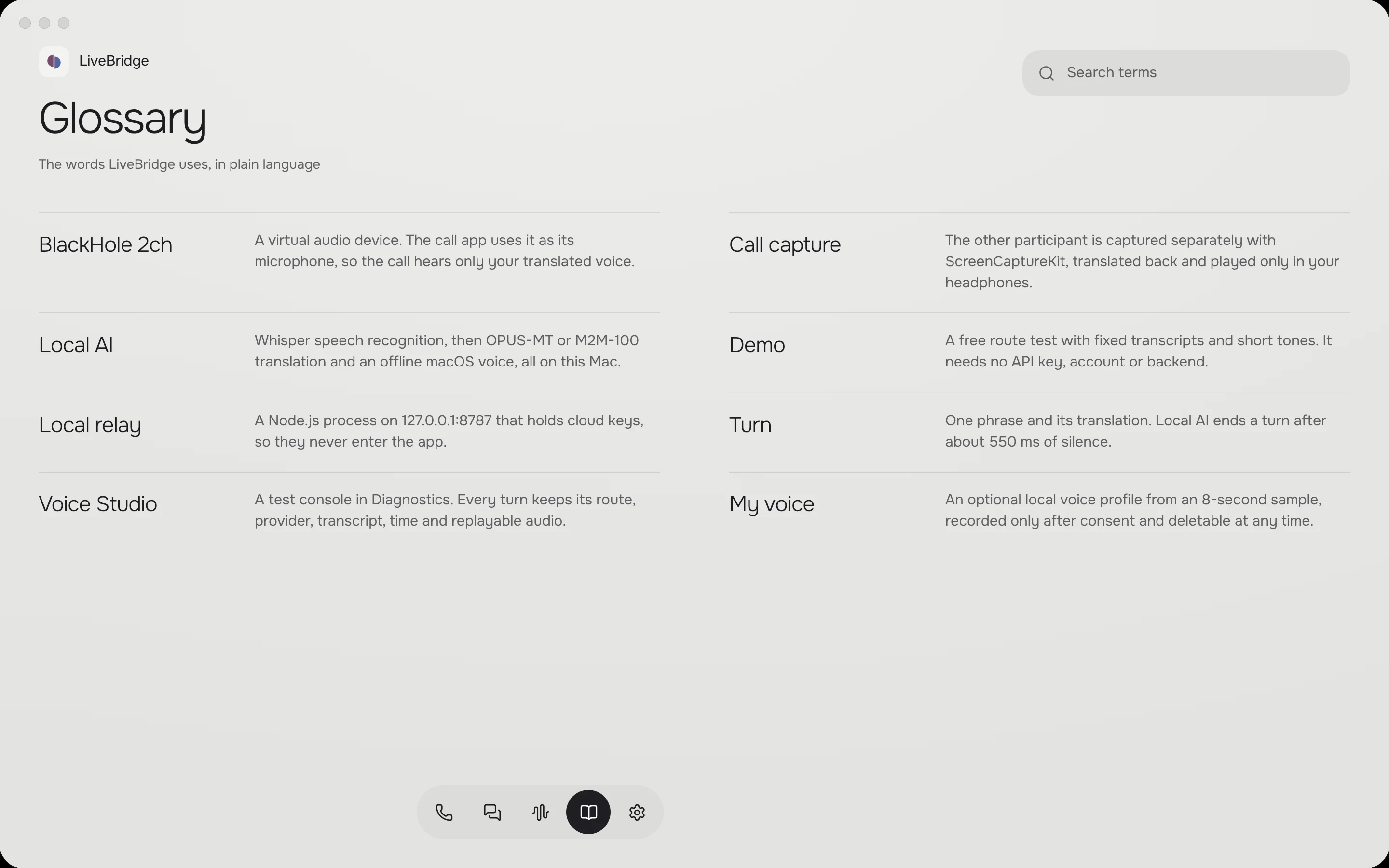This screenshot has width=1389, height=868.
Task: Click the Turn term
Action: tap(750, 425)
